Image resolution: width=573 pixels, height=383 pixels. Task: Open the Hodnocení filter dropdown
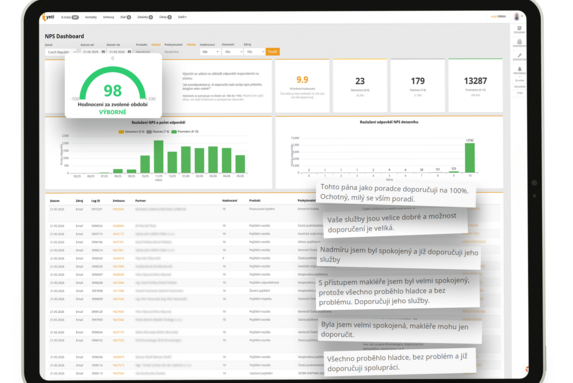(x=210, y=52)
